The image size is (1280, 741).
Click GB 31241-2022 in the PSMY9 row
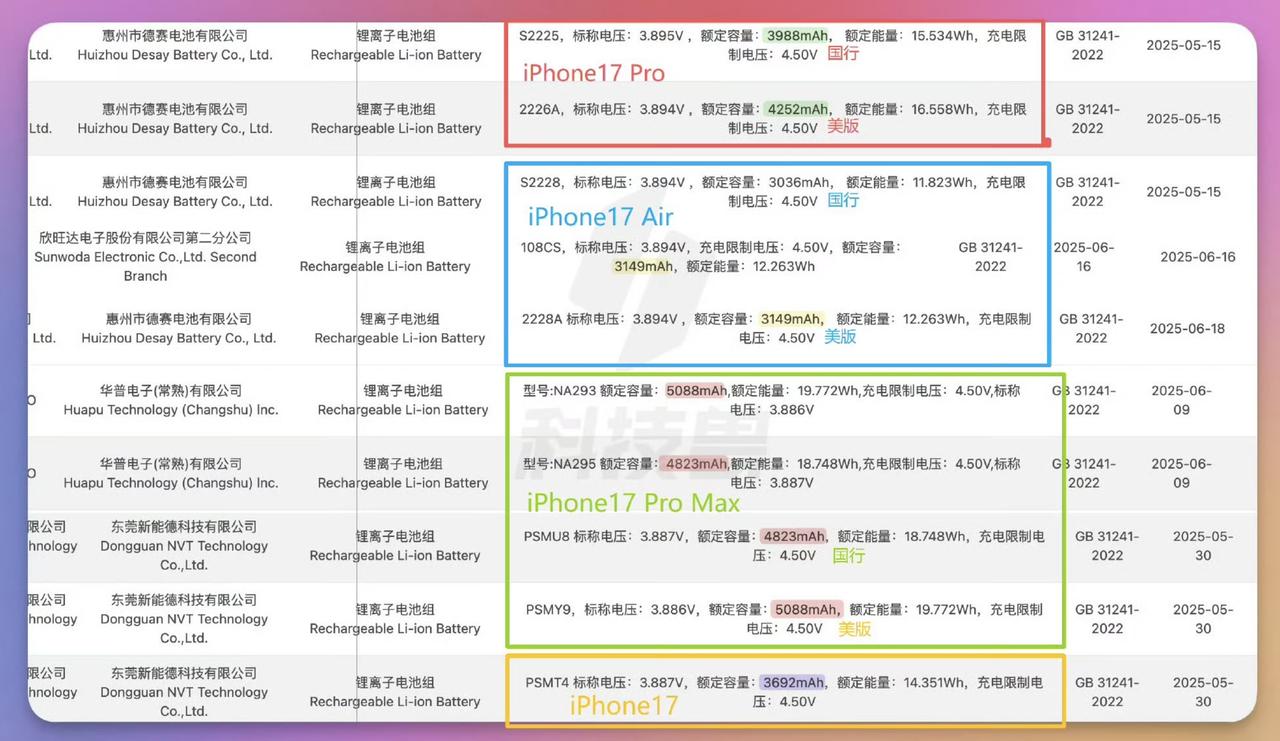[x=1107, y=619]
